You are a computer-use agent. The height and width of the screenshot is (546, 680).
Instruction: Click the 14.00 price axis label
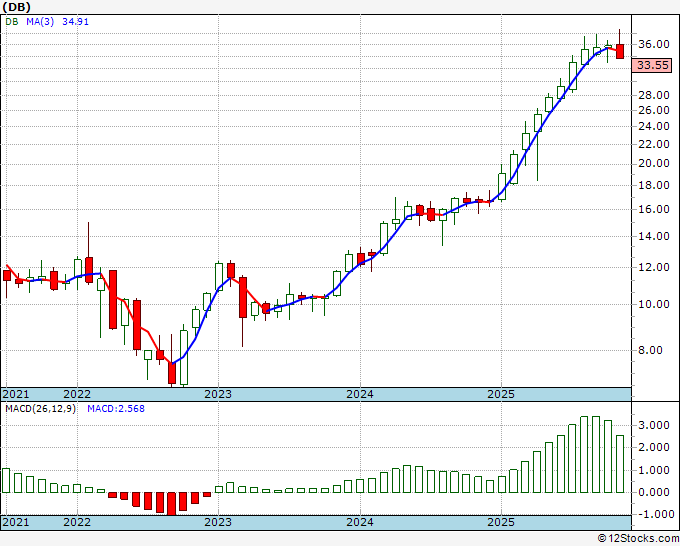pyautogui.click(x=654, y=236)
